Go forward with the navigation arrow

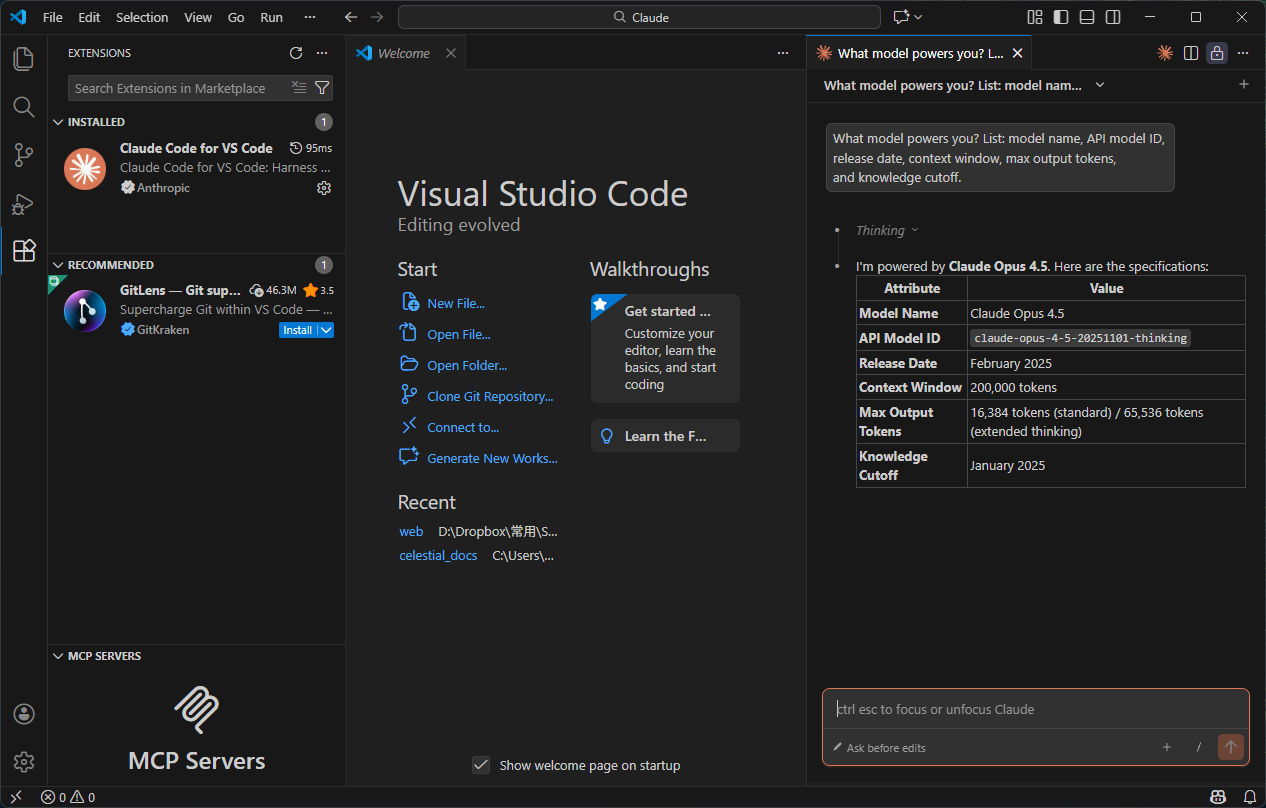click(x=377, y=17)
